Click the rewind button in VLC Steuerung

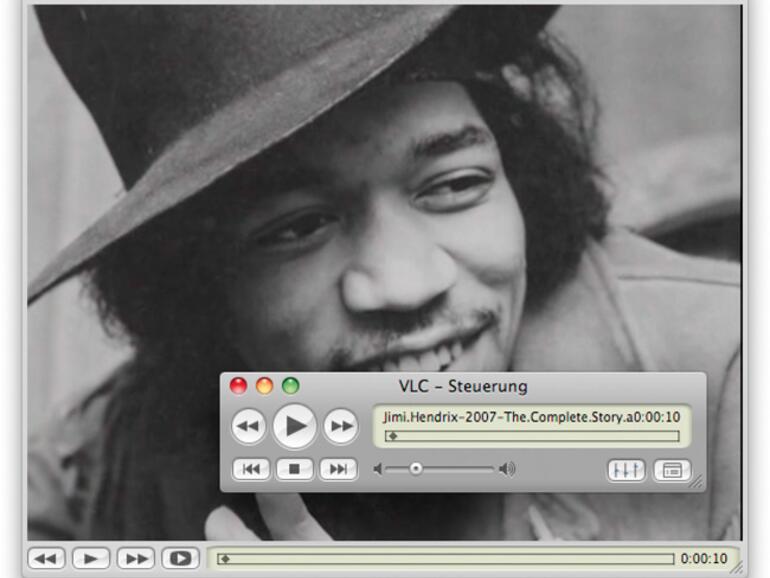click(x=248, y=426)
